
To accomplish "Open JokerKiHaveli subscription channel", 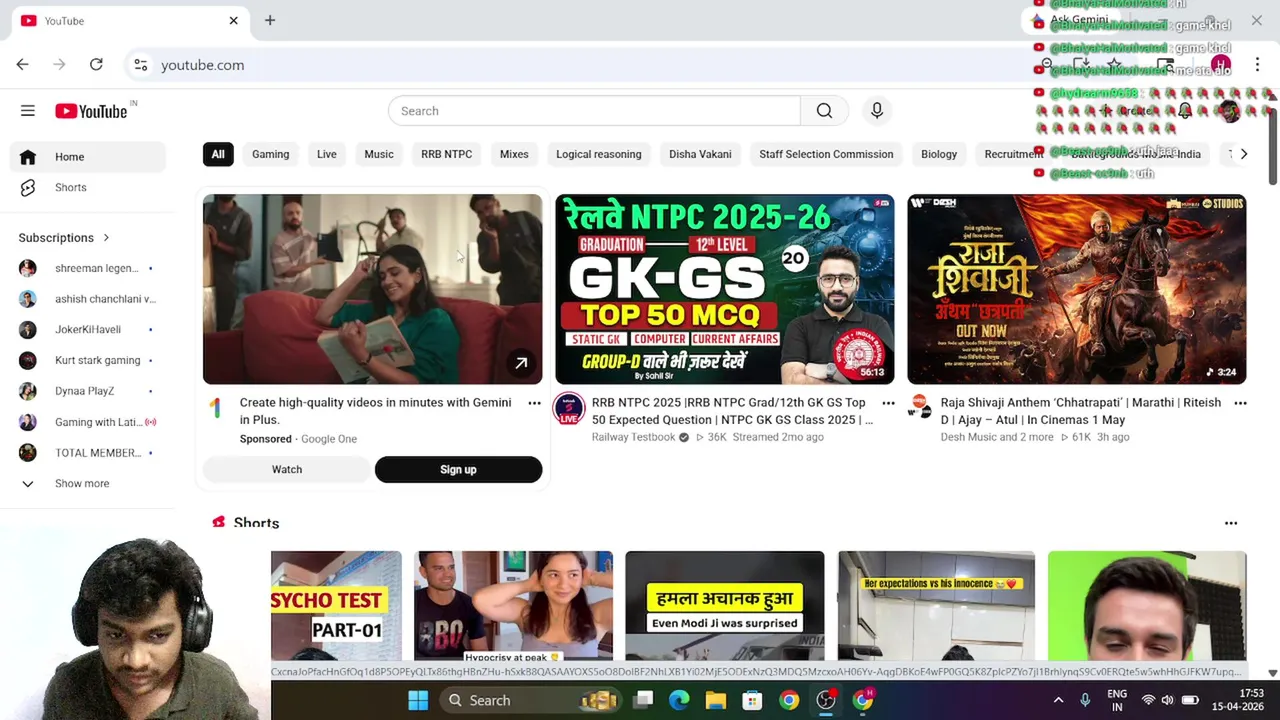I will 88,330.
